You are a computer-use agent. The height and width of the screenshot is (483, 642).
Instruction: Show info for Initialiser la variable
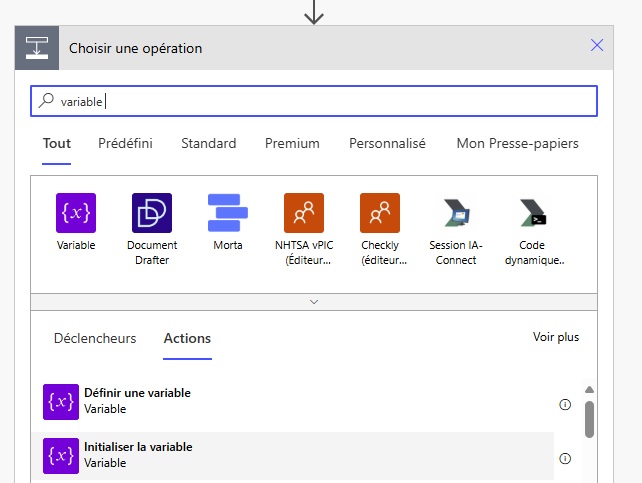(x=565, y=459)
